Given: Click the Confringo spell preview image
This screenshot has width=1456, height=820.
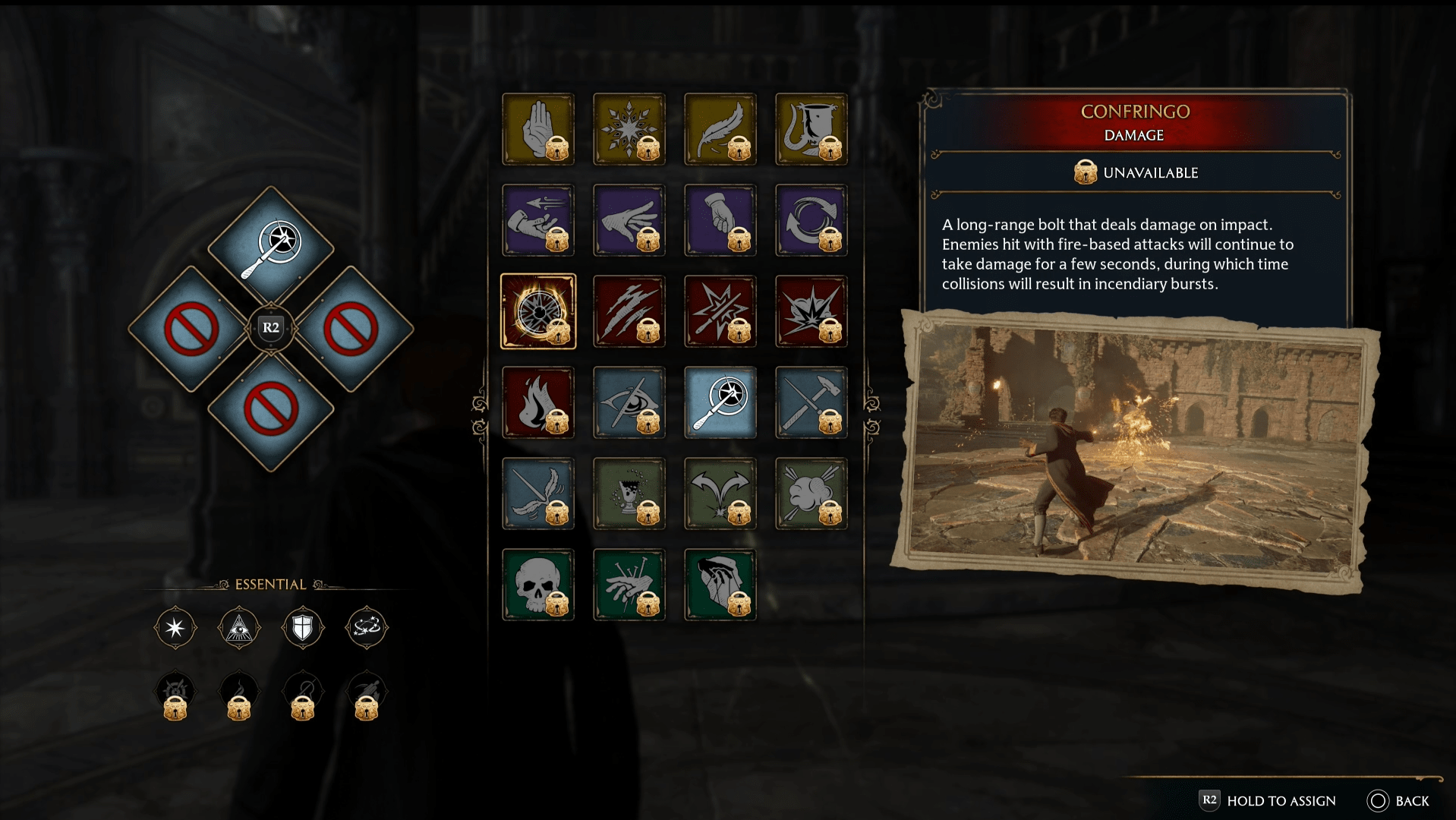Looking at the screenshot, I should tap(1135, 452).
